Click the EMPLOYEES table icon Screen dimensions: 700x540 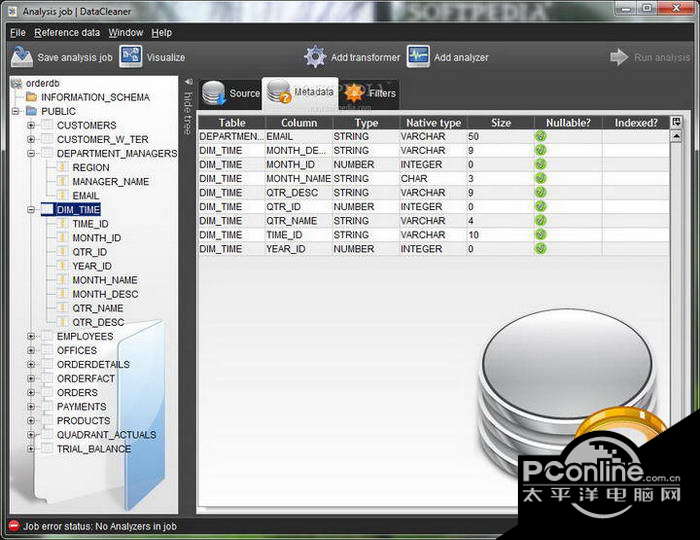(x=47, y=336)
